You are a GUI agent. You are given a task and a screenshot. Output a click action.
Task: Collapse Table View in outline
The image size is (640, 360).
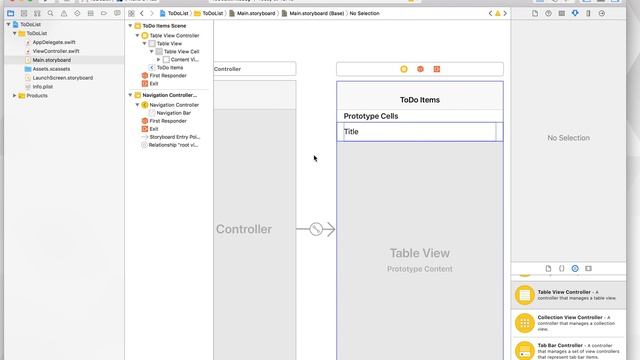tap(144, 43)
